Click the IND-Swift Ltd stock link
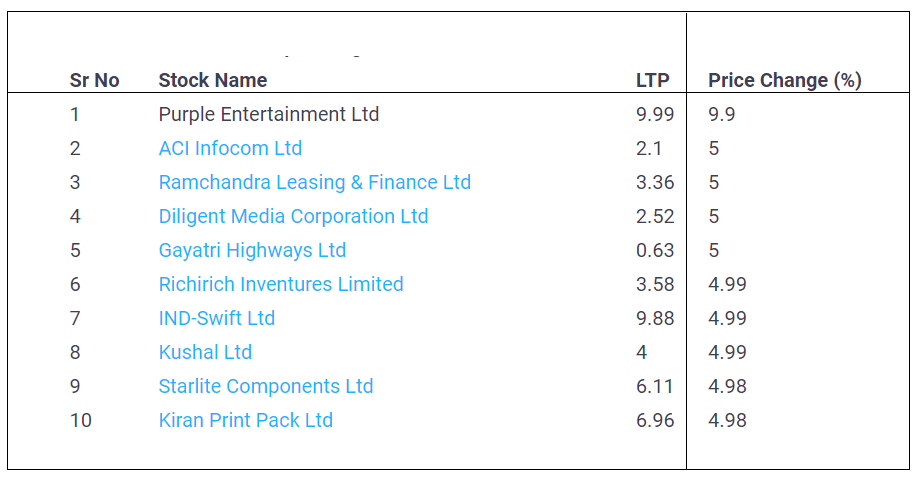The height and width of the screenshot is (478, 919). pyautogui.click(x=216, y=318)
